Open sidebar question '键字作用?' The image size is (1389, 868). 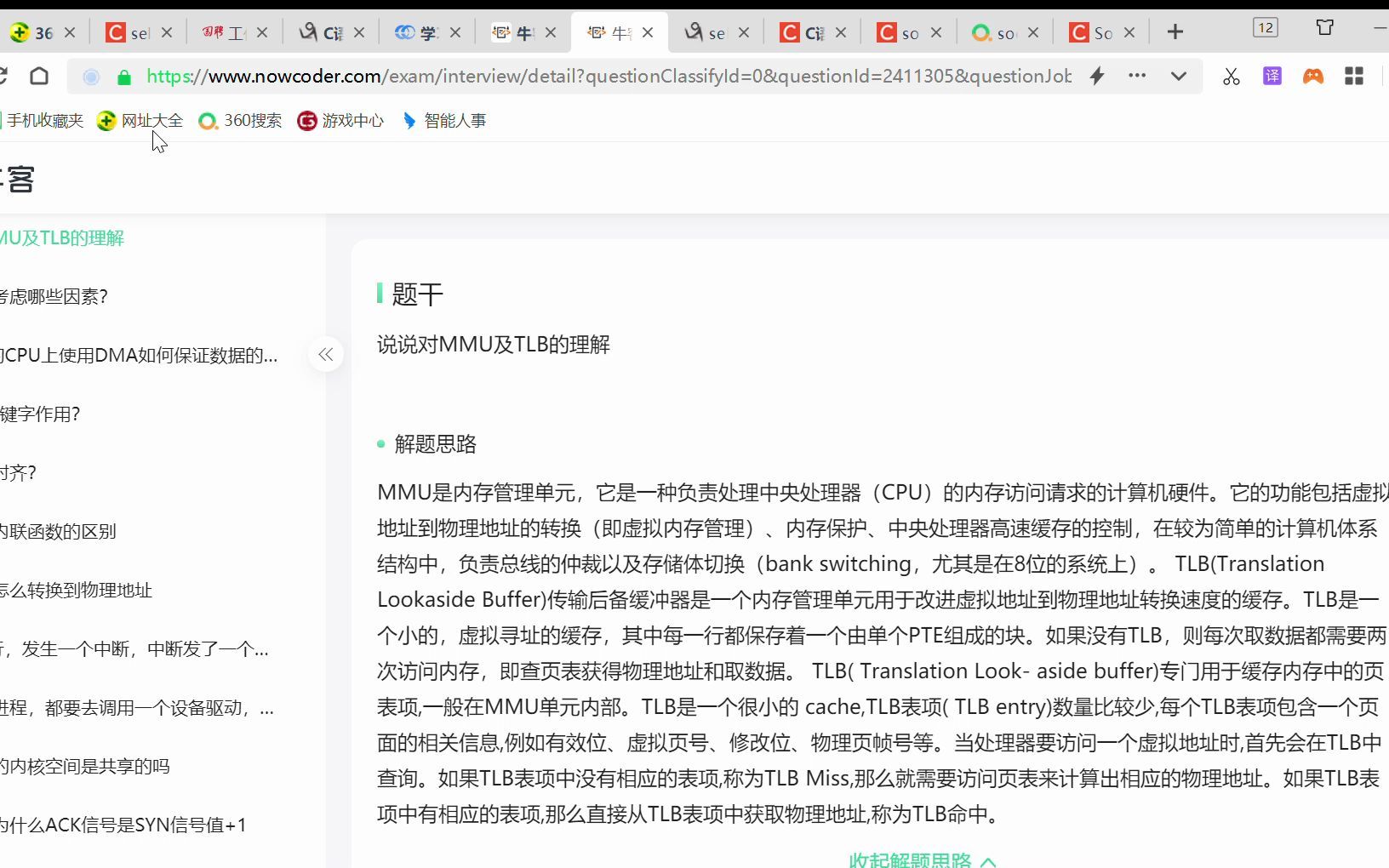pyautogui.click(x=40, y=414)
